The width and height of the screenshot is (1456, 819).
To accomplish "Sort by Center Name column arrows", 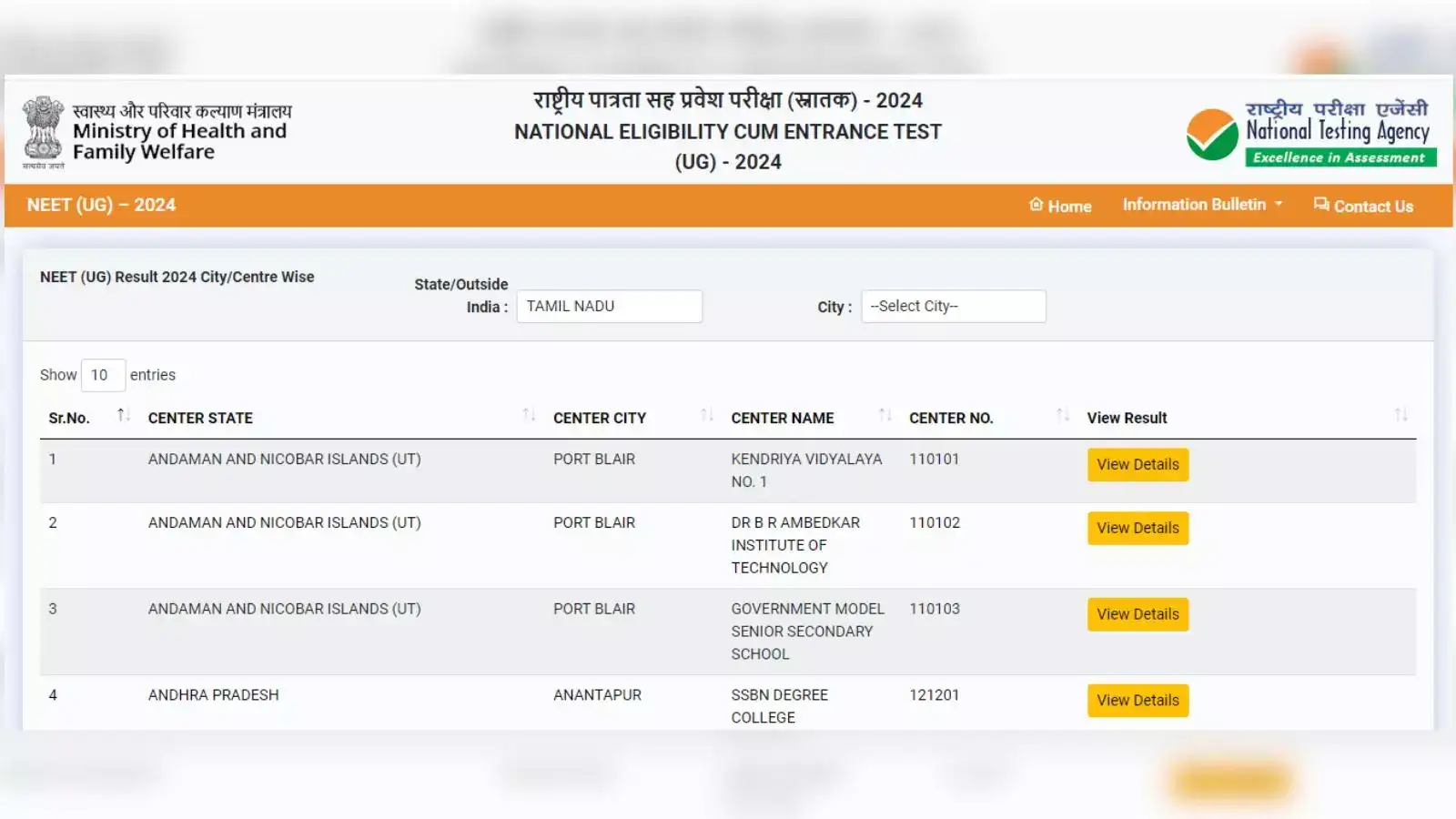I will (884, 416).
